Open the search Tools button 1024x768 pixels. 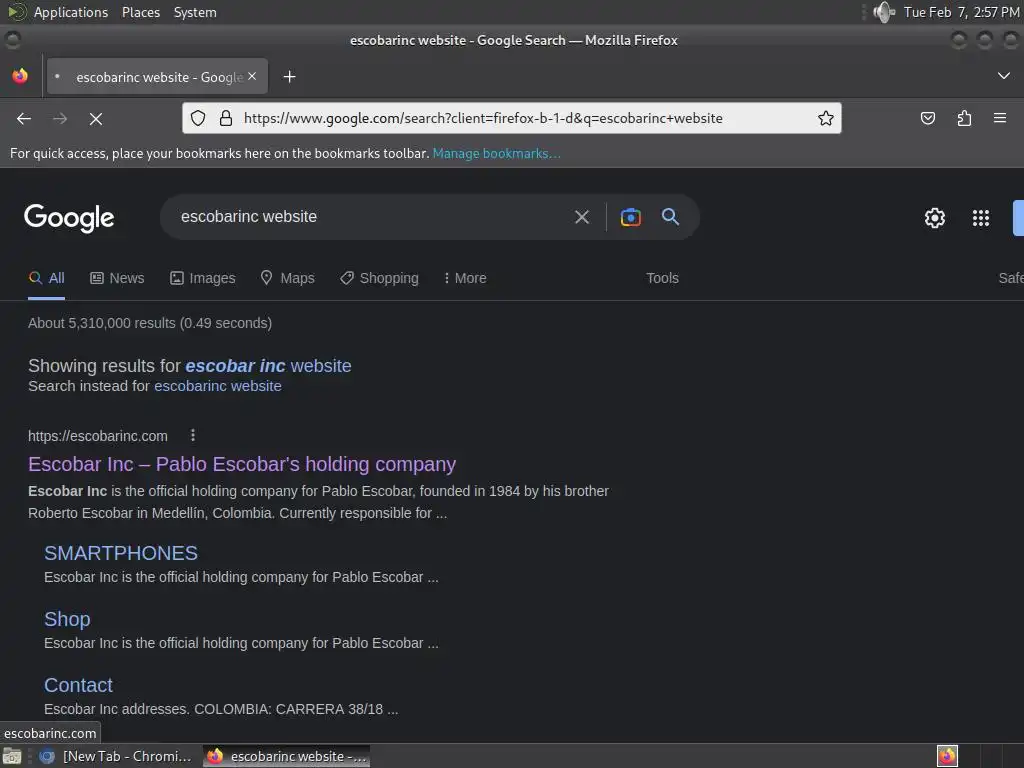[x=662, y=278]
